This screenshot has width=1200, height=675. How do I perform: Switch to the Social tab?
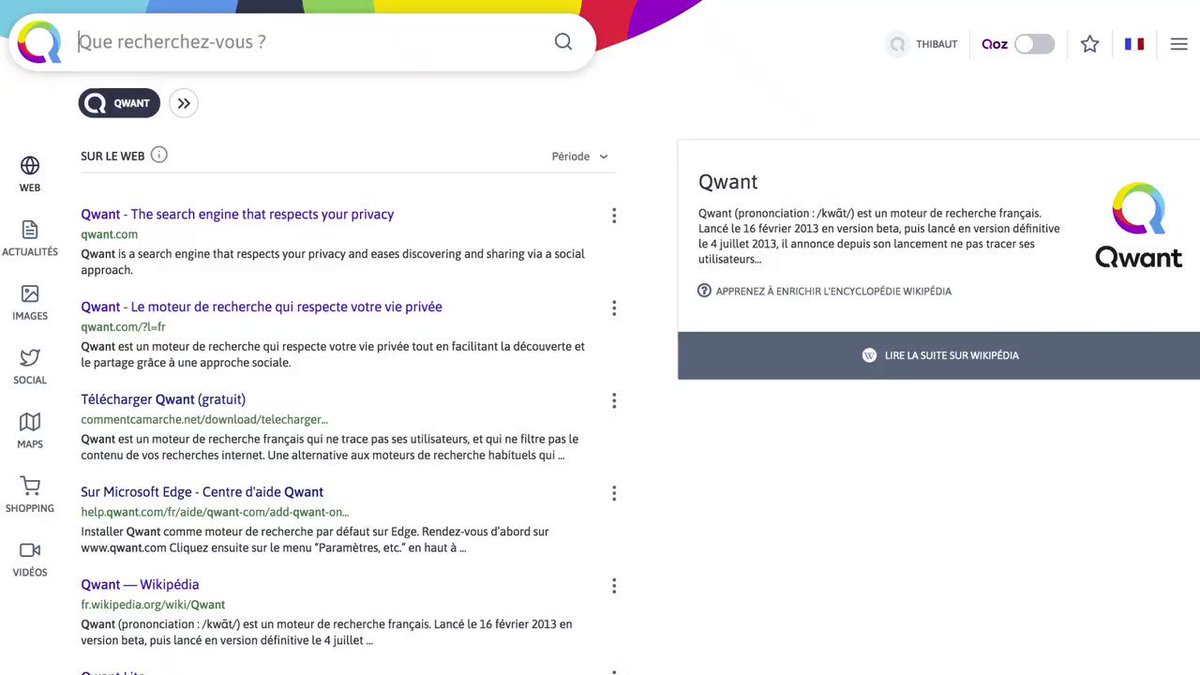click(30, 366)
